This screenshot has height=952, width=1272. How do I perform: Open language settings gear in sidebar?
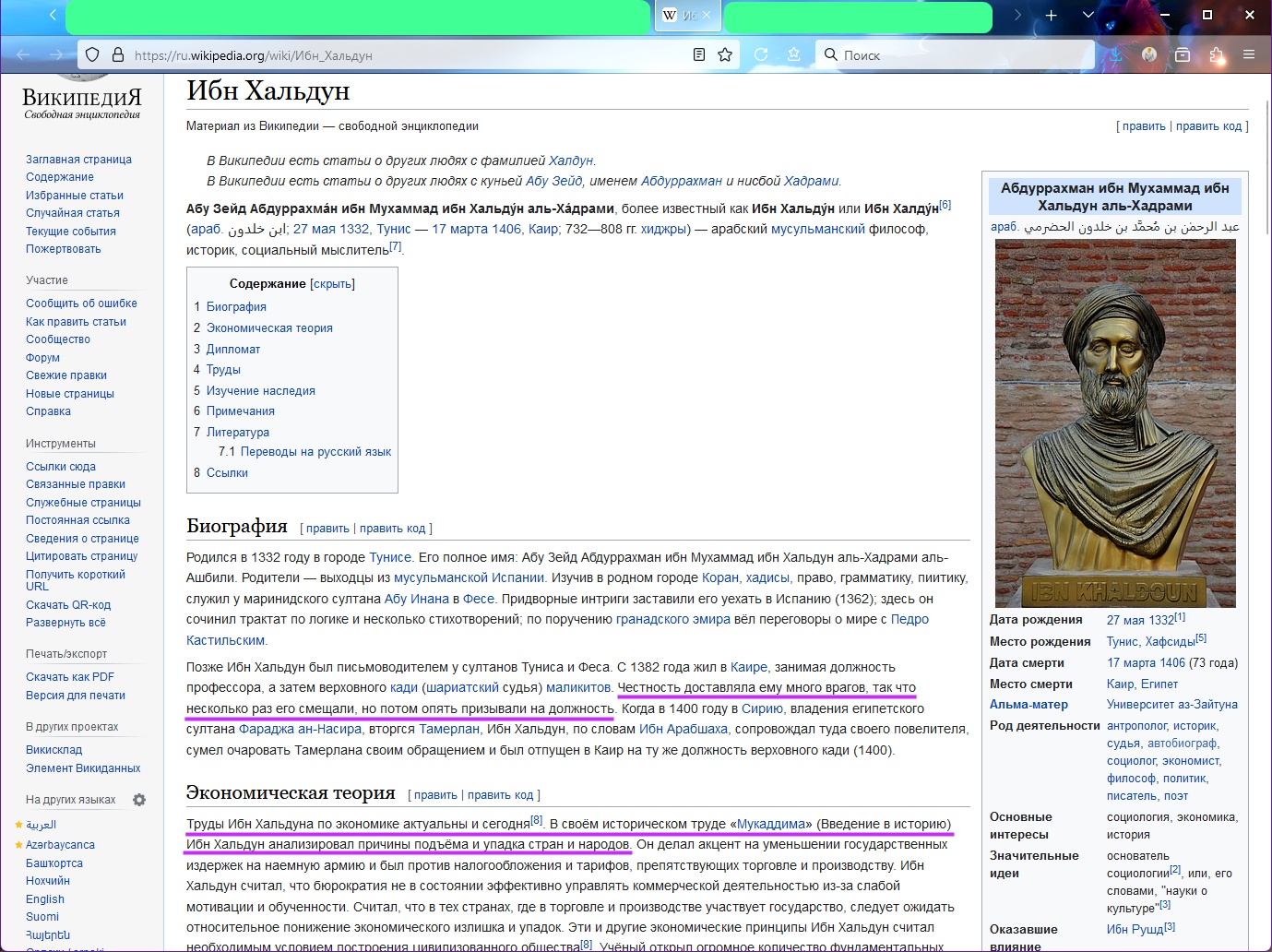[x=139, y=800]
